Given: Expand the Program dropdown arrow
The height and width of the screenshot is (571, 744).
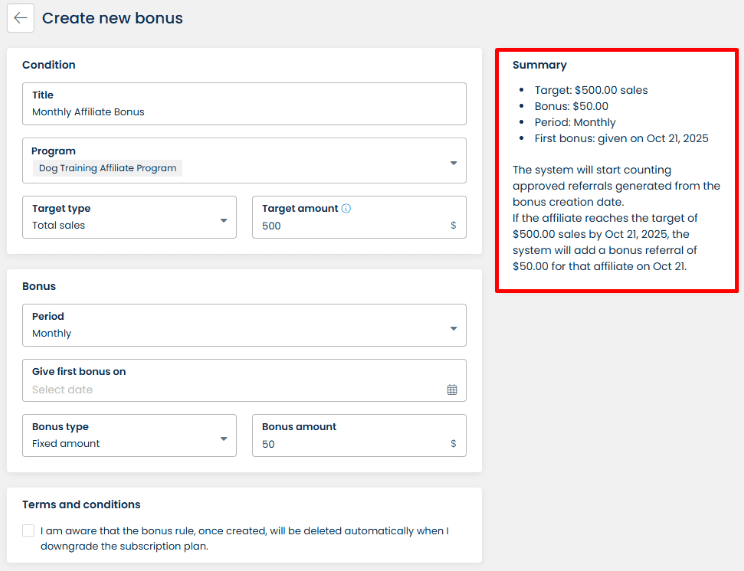Looking at the screenshot, I should pos(453,162).
